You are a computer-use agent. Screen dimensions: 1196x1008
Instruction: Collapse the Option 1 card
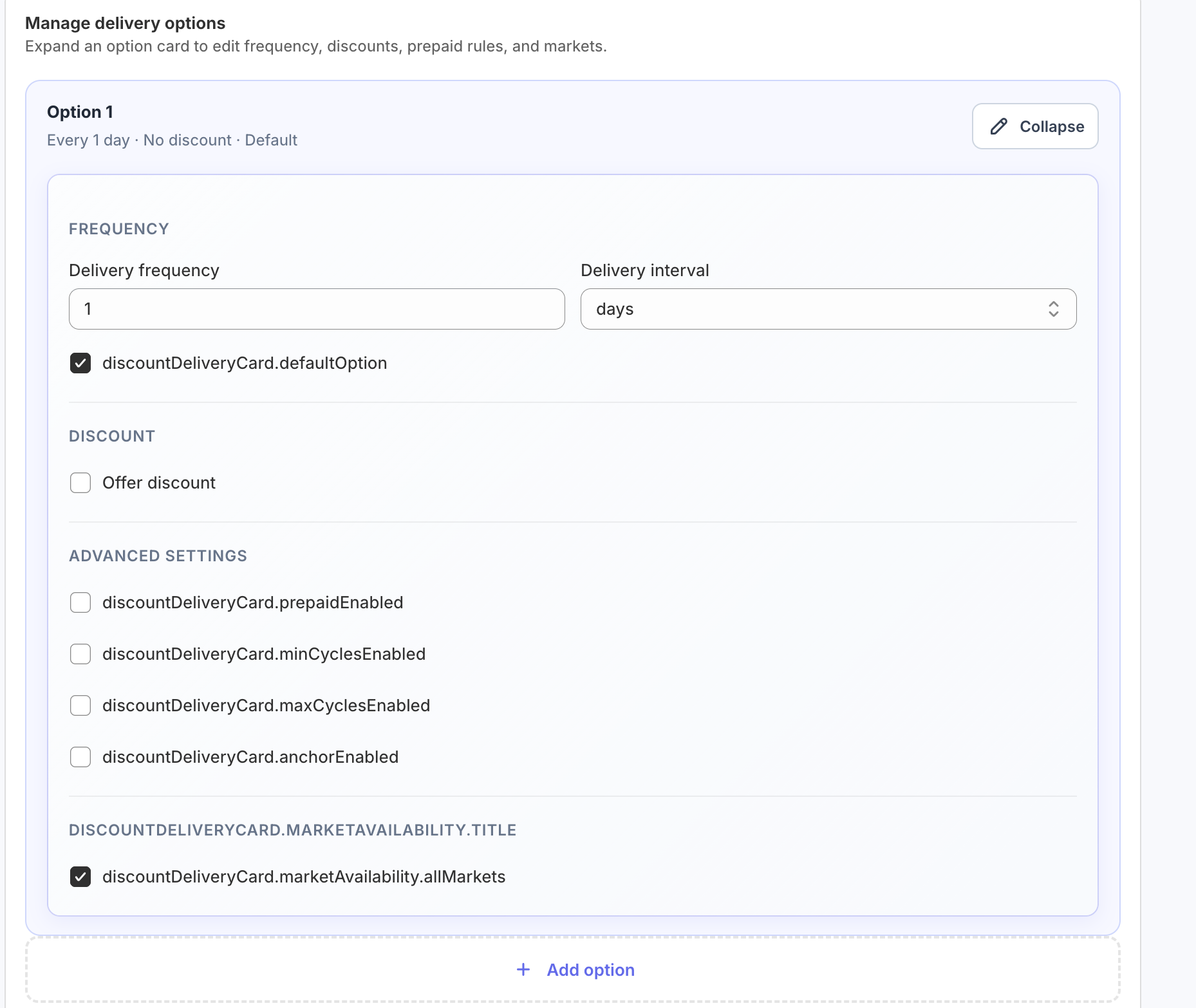(1035, 126)
